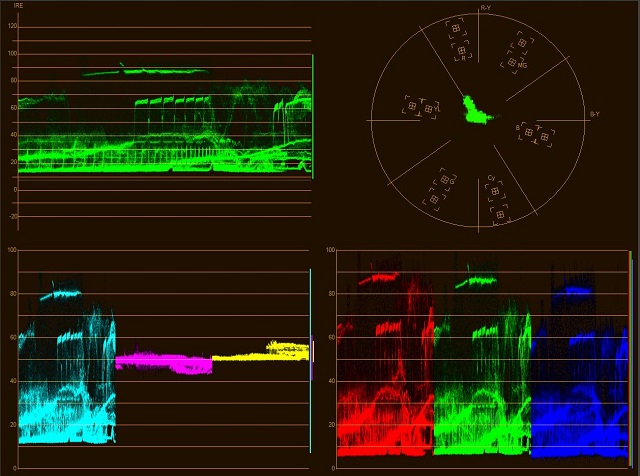
Task: Click the magenta Cb trace in YCbCr parade
Action: tap(163, 361)
